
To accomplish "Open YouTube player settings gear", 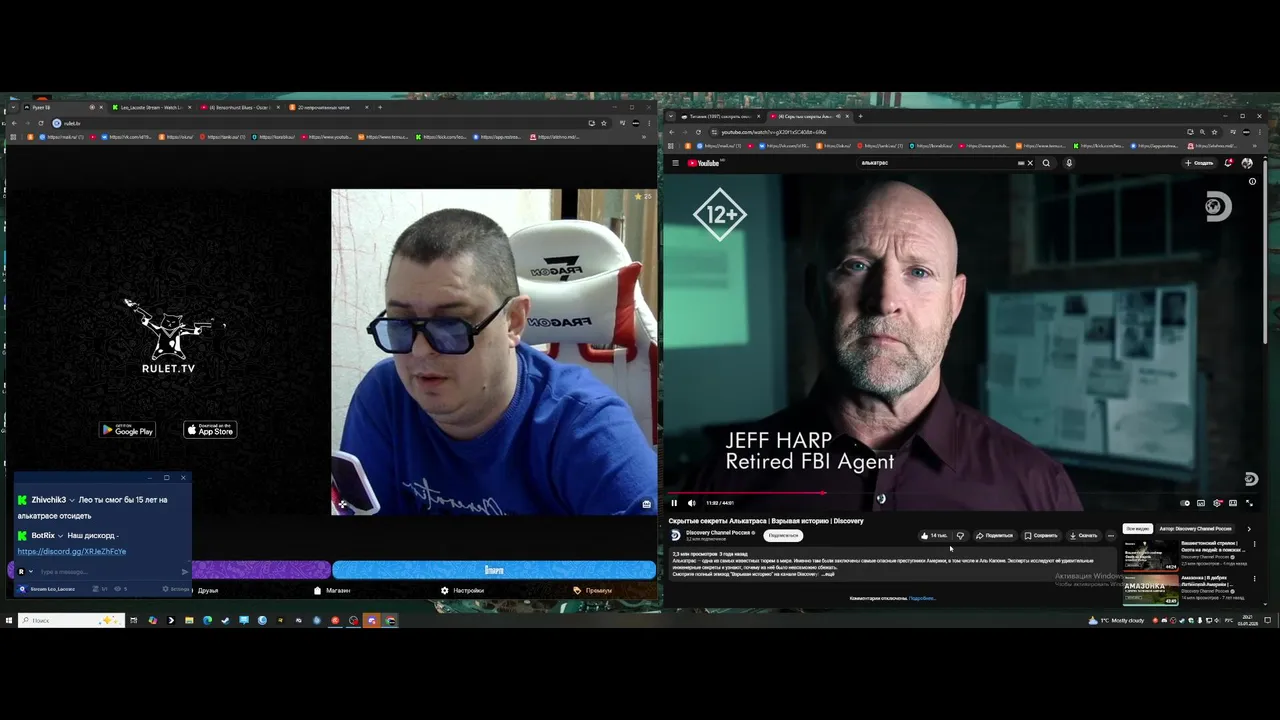I will click(x=1217, y=503).
